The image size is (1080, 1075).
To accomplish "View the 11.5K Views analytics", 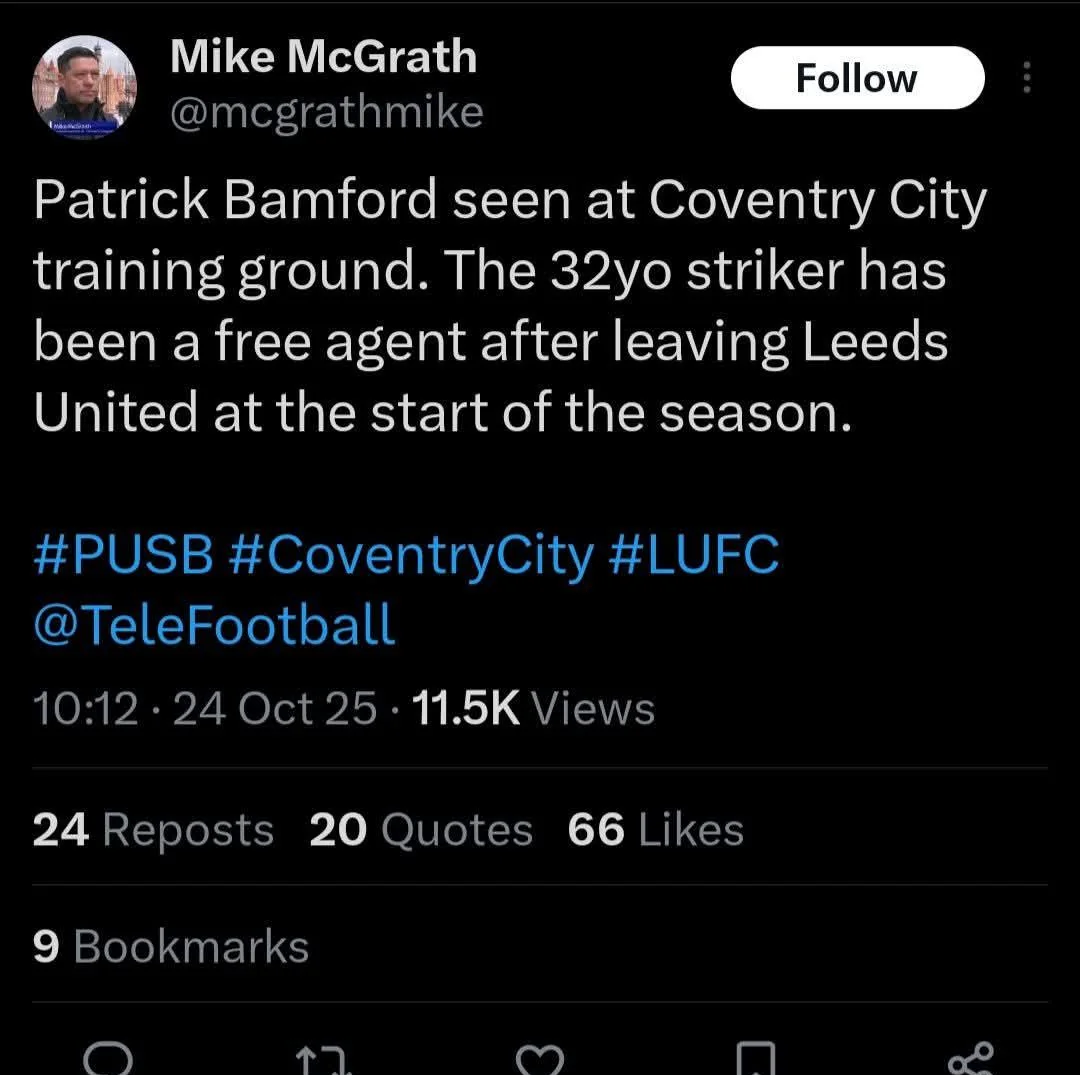I will (x=533, y=709).
